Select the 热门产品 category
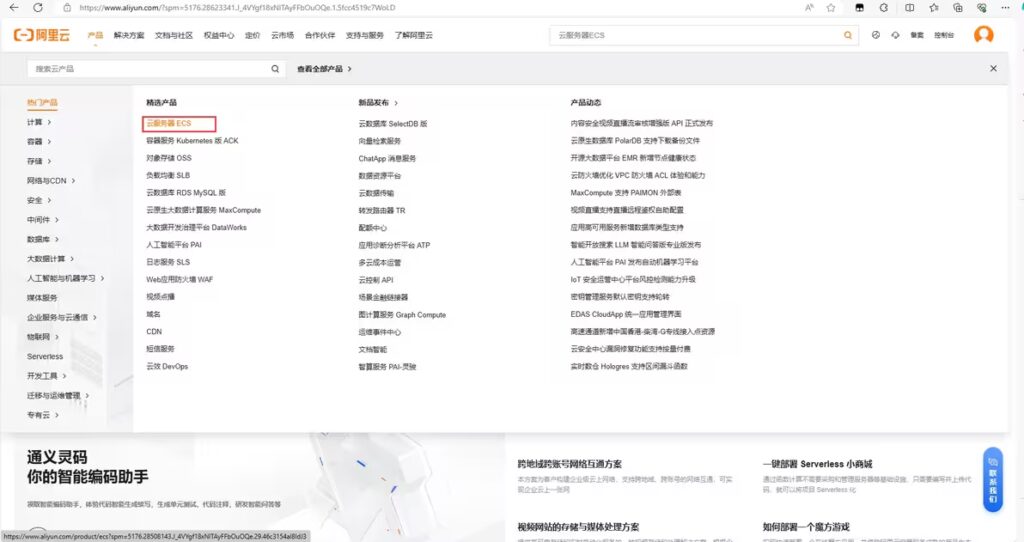 (42, 103)
